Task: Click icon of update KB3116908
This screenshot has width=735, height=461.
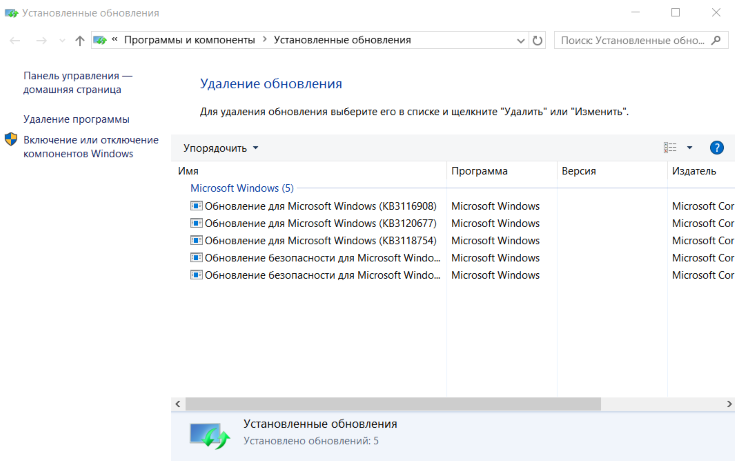Action: pos(196,206)
